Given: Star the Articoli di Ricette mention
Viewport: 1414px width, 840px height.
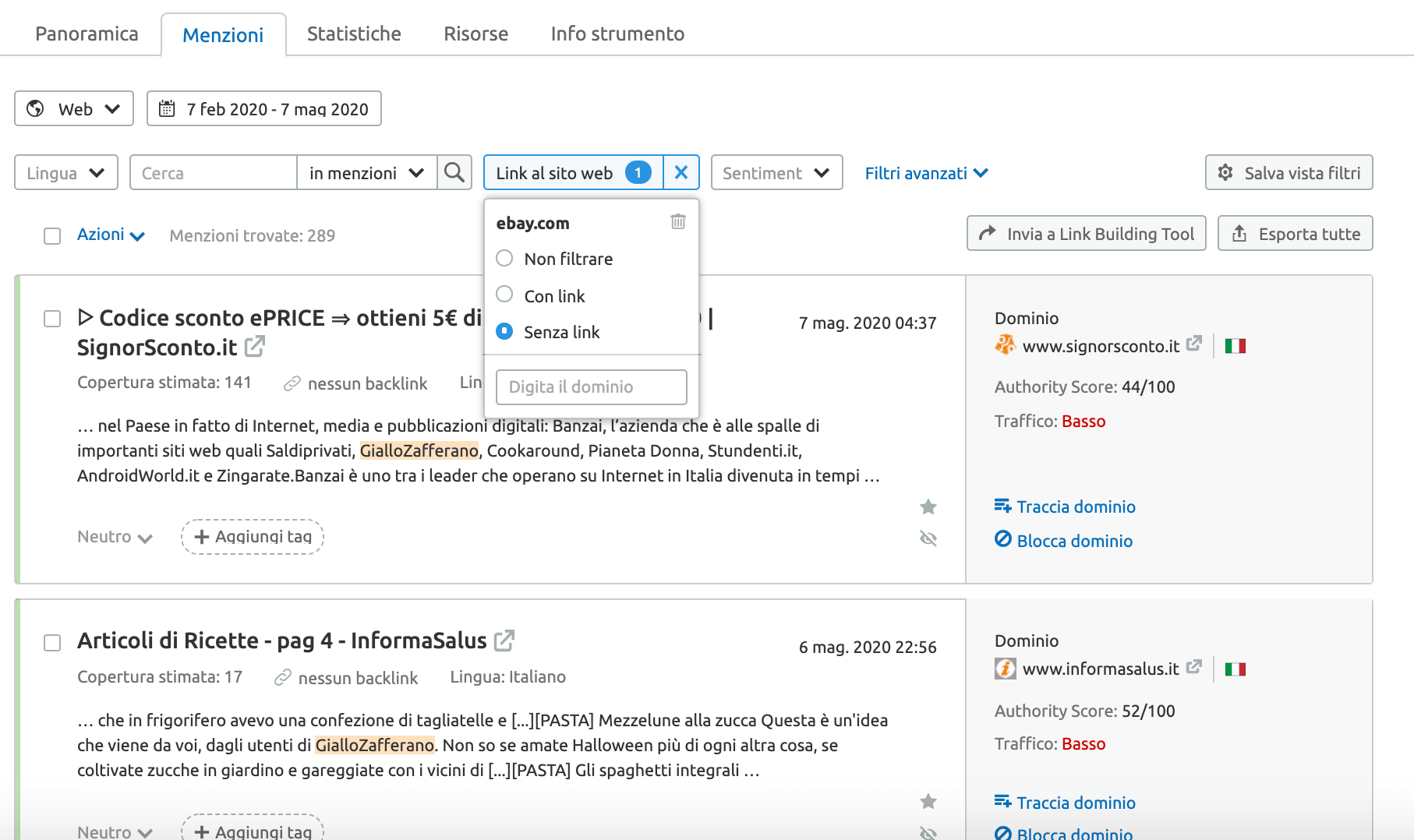Looking at the screenshot, I should pyautogui.click(x=928, y=802).
